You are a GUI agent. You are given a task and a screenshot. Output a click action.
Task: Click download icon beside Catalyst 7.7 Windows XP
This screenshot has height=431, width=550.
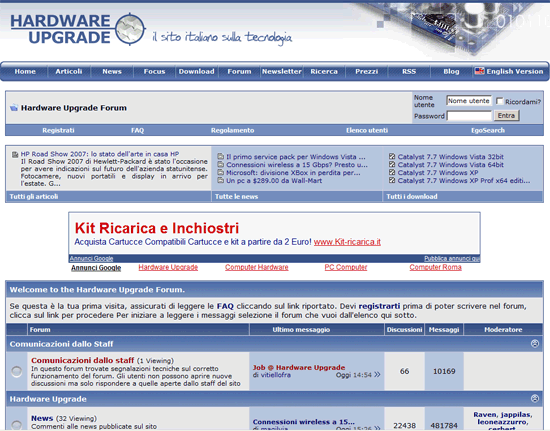(x=392, y=173)
